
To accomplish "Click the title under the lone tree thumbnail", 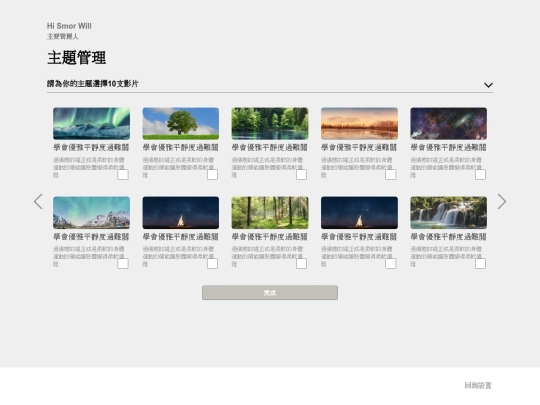I will (180, 148).
